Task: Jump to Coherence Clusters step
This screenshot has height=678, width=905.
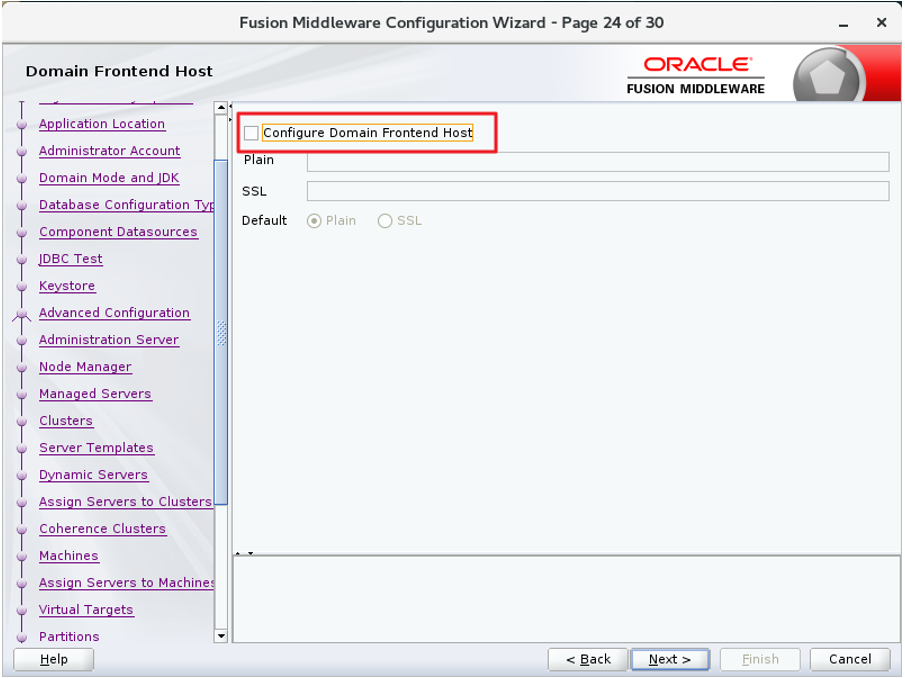Action: 103,529
